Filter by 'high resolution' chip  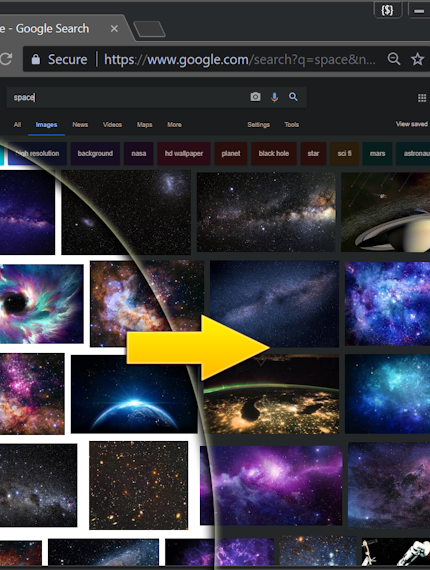[37, 153]
